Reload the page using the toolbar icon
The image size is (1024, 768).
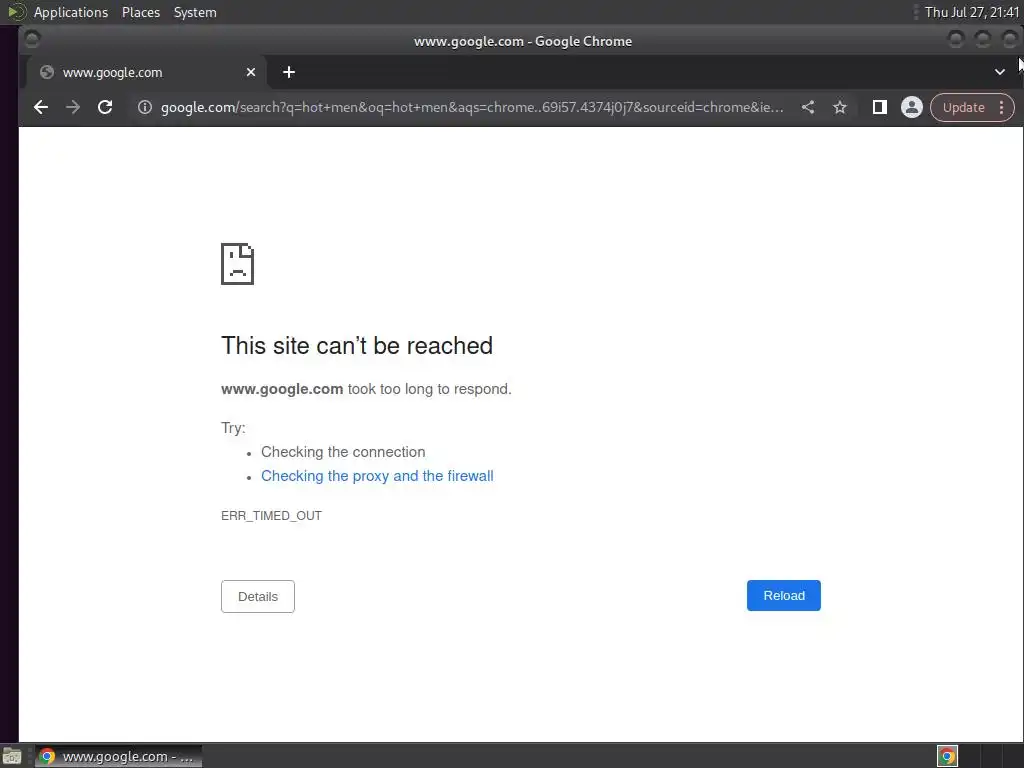click(104, 107)
